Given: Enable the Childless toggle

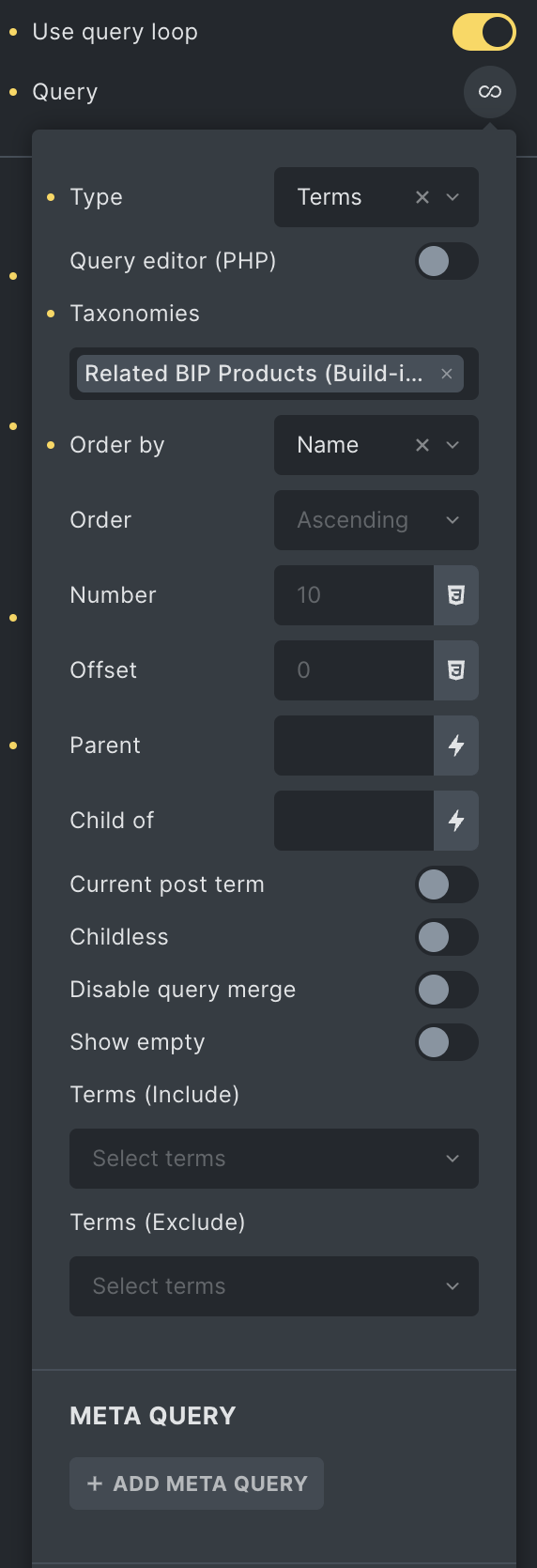Looking at the screenshot, I should coord(447,937).
